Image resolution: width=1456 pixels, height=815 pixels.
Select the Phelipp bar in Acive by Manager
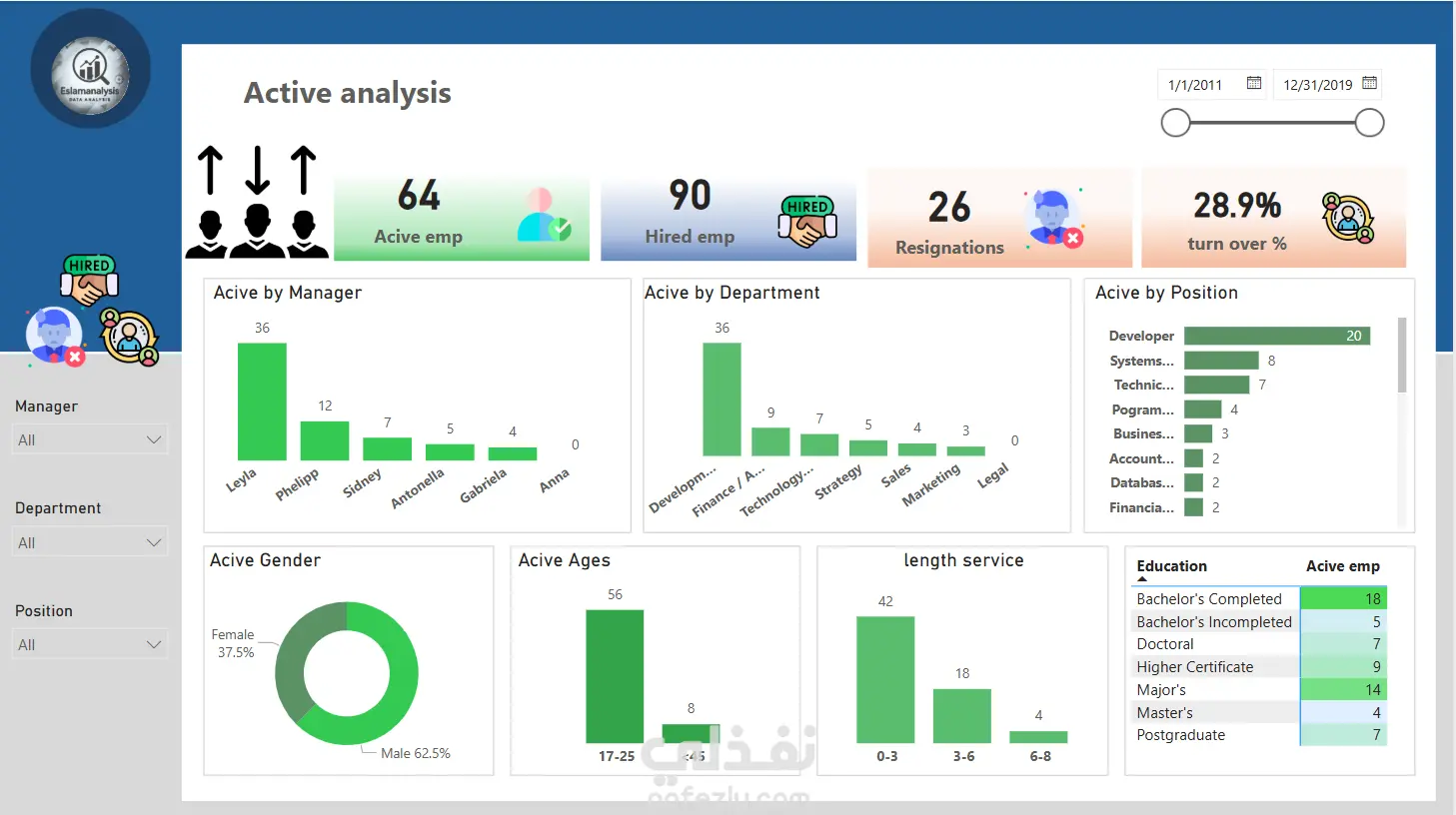(x=325, y=440)
